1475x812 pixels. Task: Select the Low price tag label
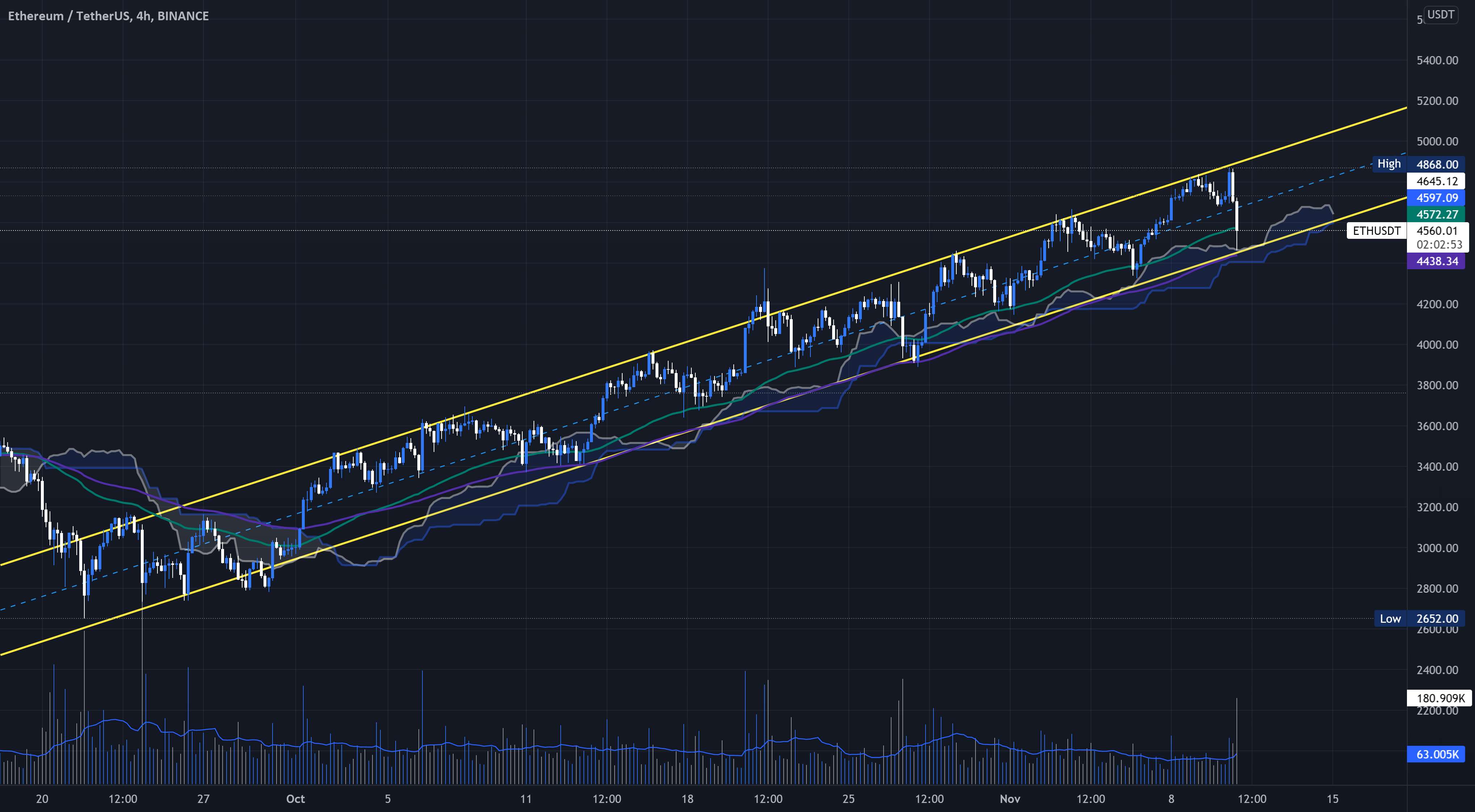click(1390, 618)
